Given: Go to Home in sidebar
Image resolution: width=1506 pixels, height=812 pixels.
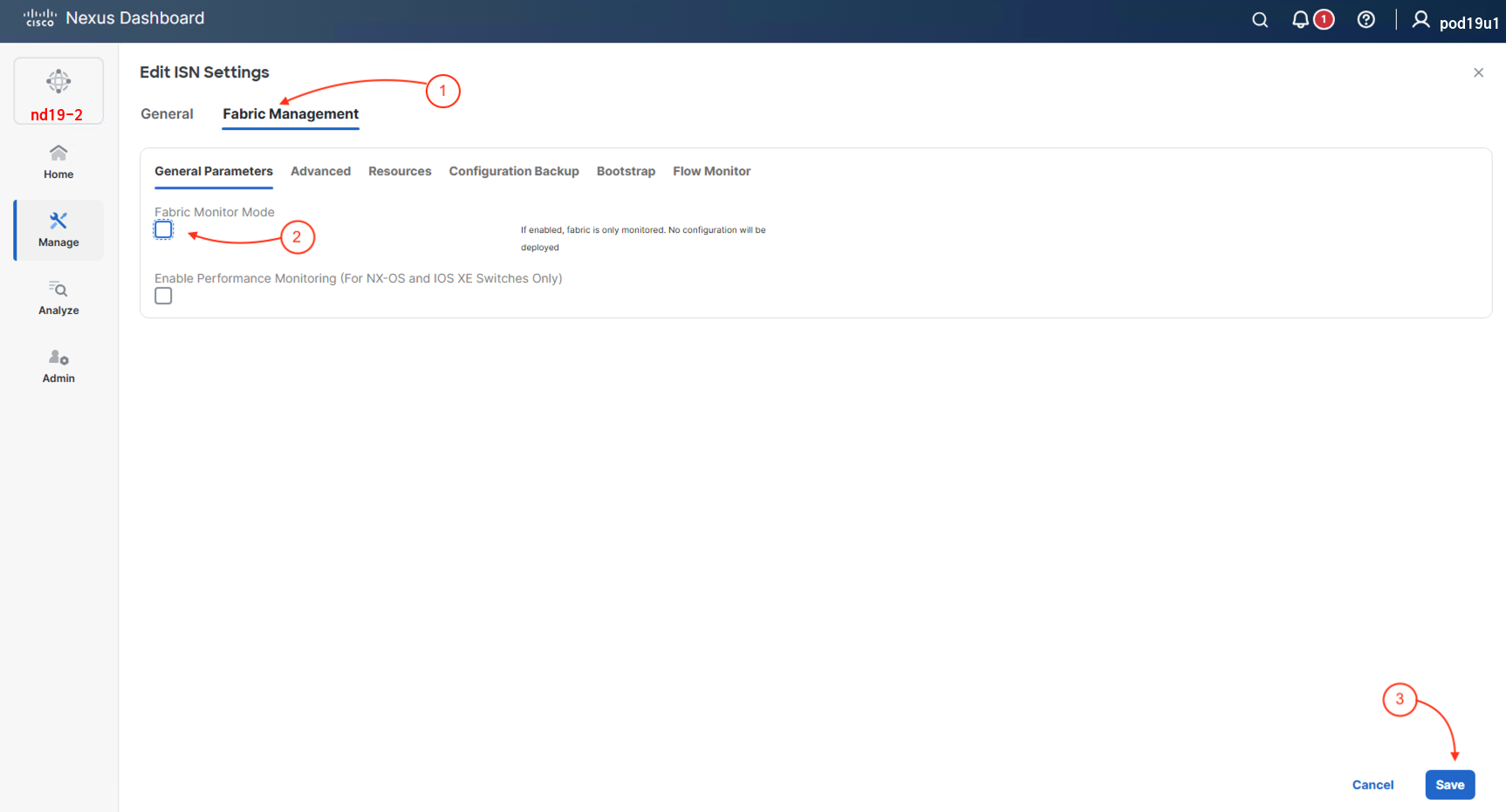Looking at the screenshot, I should pos(58,162).
